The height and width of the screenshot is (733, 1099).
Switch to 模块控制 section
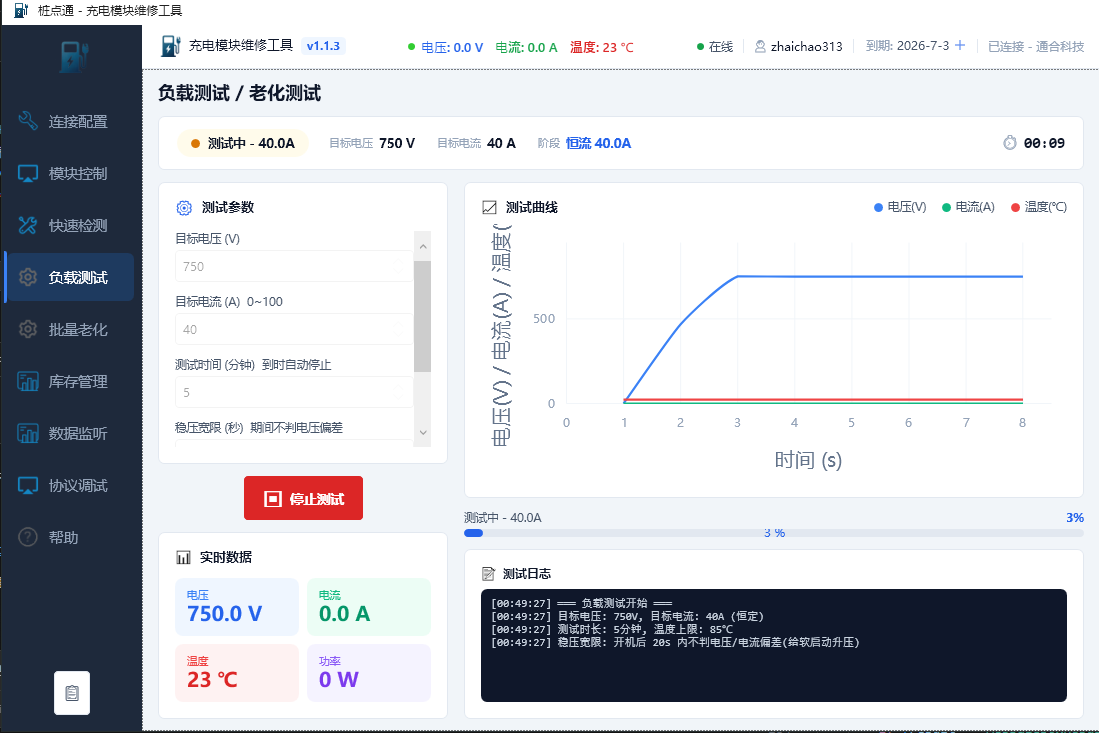(69, 173)
